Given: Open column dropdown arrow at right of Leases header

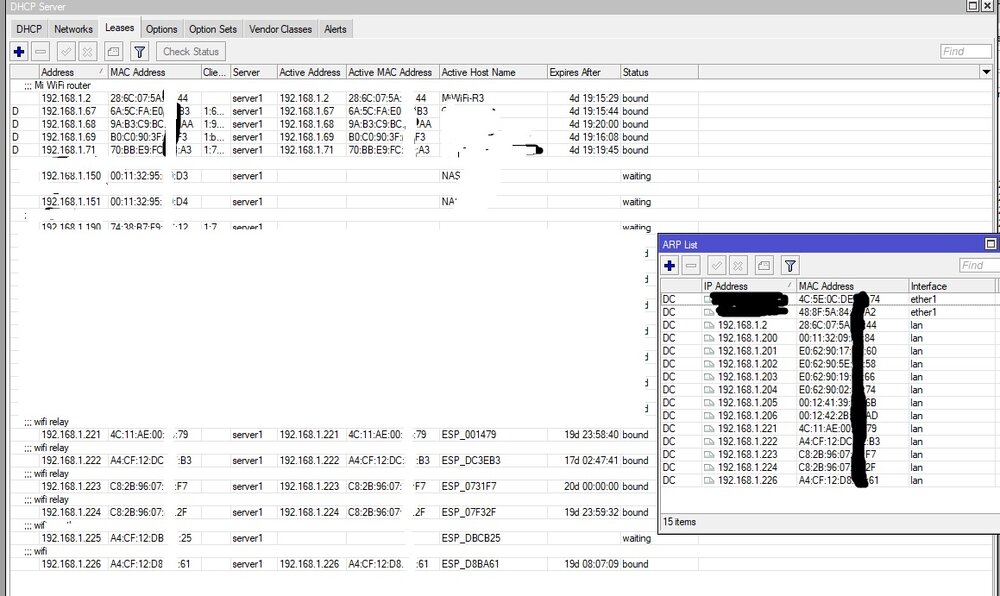Looking at the screenshot, I should tap(987, 72).
